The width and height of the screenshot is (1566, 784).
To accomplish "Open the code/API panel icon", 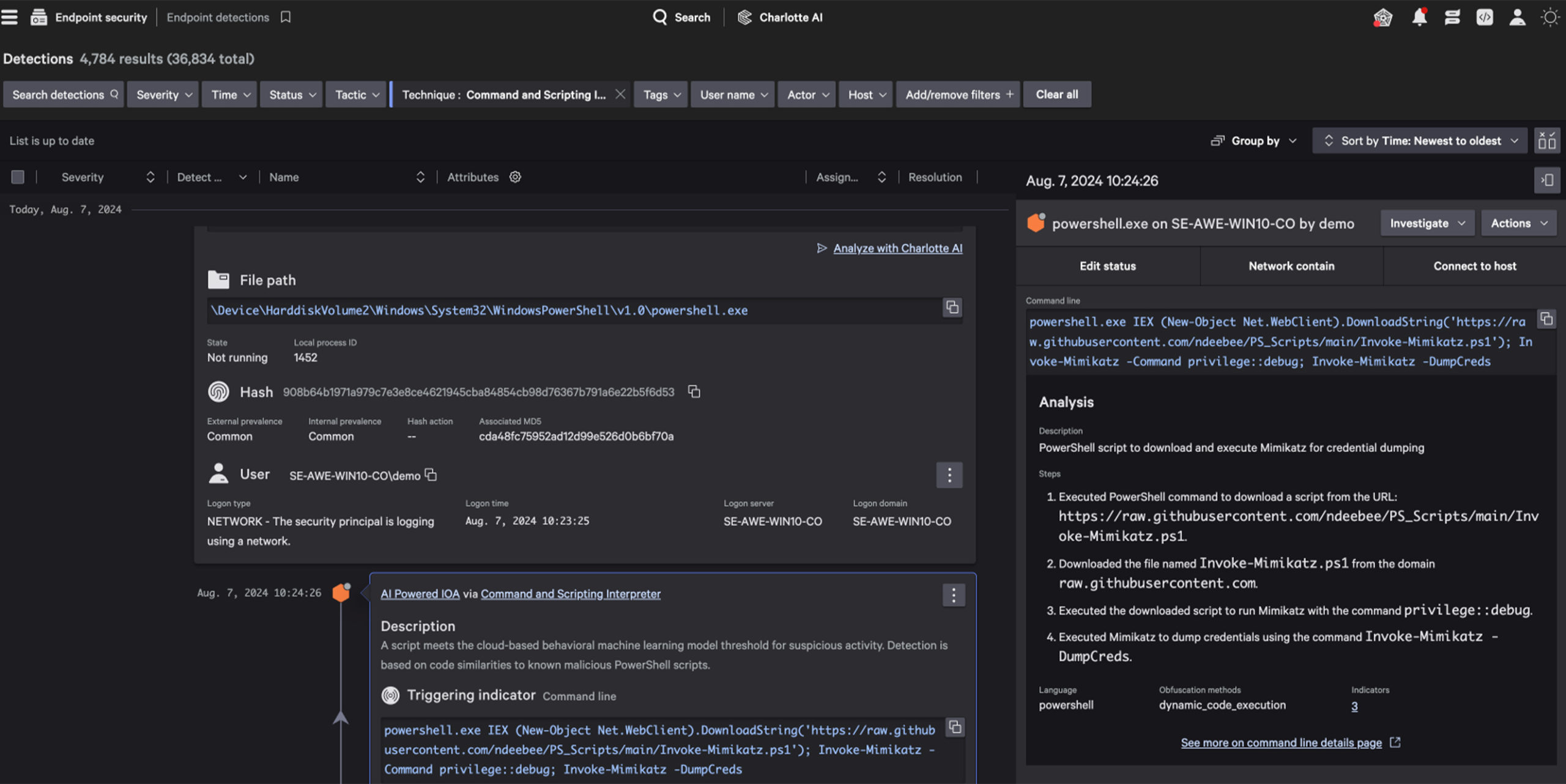I will (x=1485, y=17).
